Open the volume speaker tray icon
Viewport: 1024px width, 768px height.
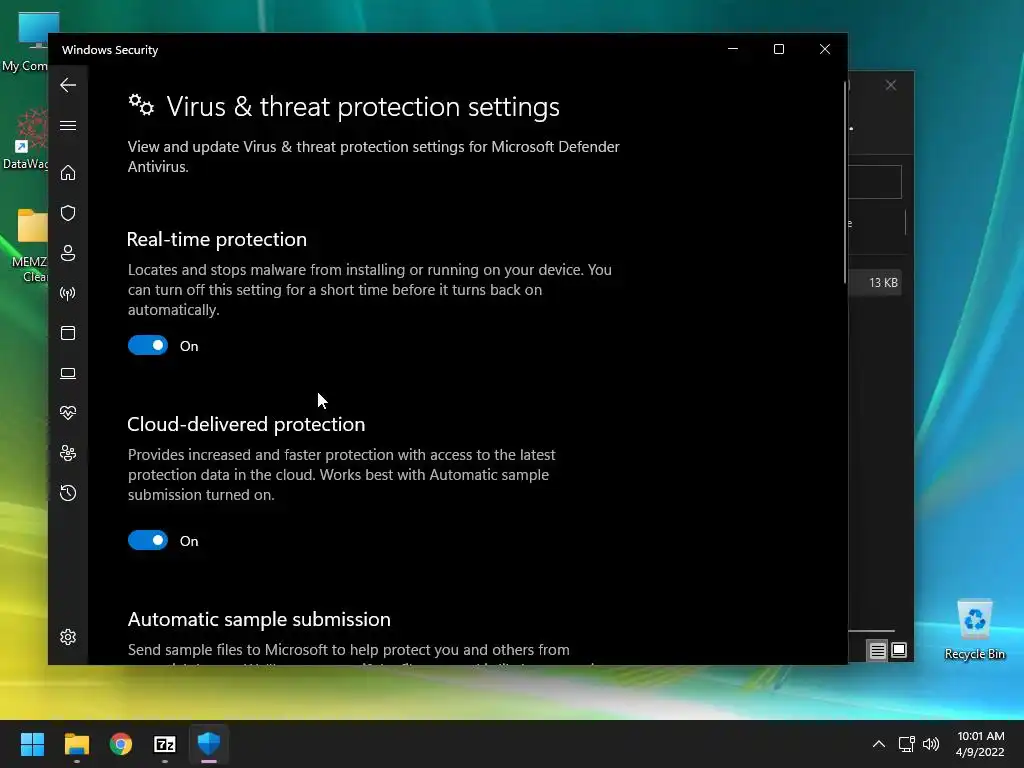pos(931,744)
